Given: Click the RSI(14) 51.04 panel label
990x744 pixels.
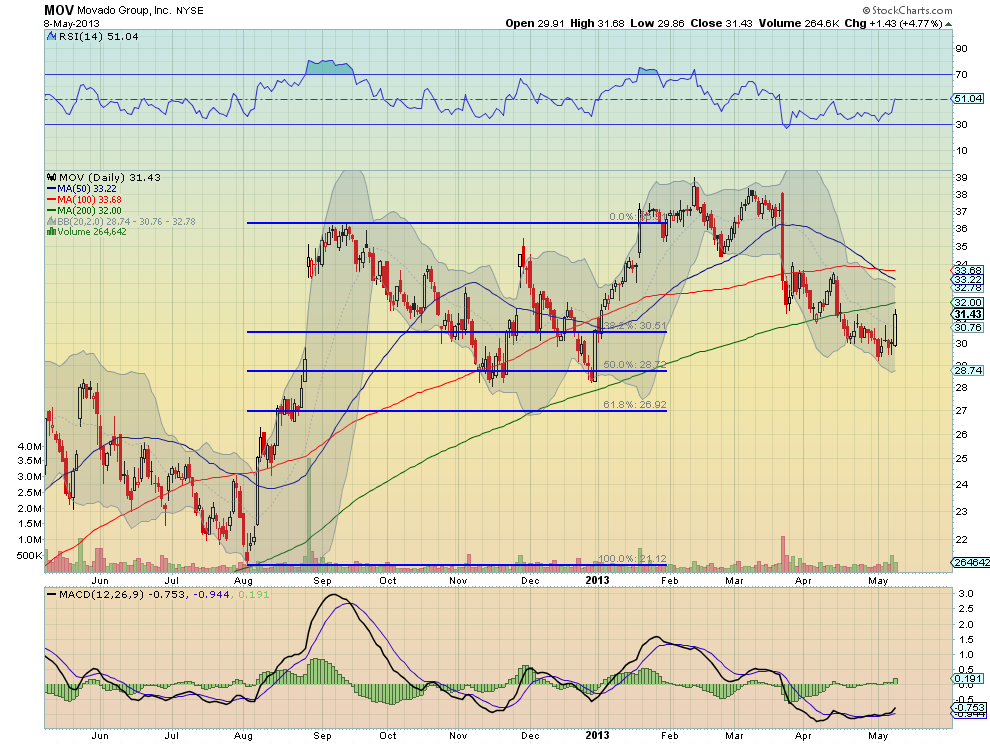Looking at the screenshot, I should coord(98,37).
